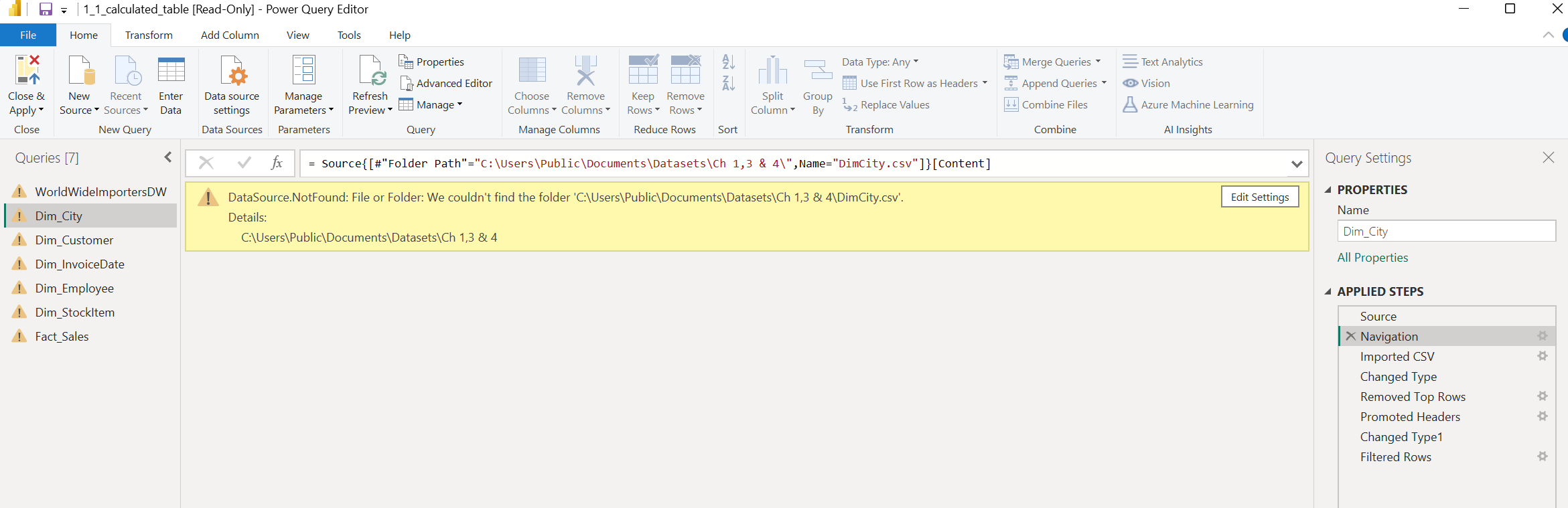This screenshot has width=1568, height=508.
Task: Click the query Name input field
Action: coord(1446,231)
